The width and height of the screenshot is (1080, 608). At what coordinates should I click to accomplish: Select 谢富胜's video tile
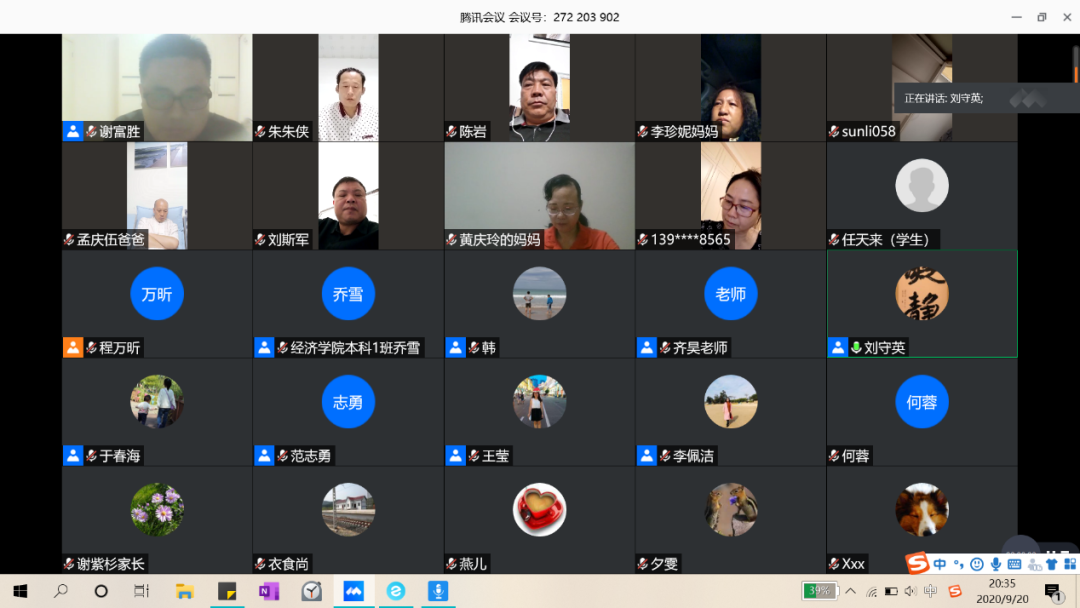[x=157, y=87]
